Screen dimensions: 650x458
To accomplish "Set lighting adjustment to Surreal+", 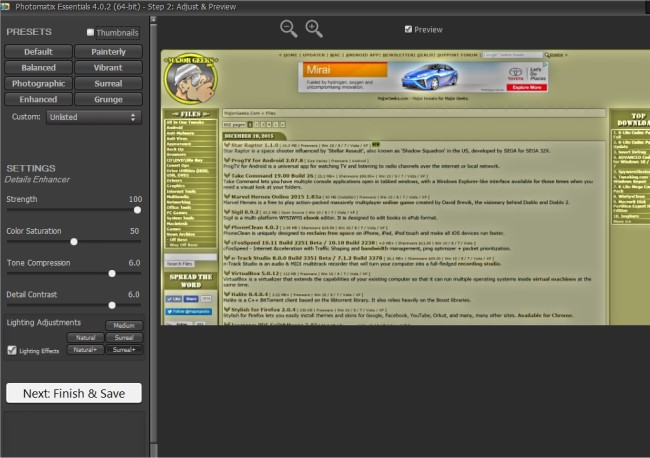I will [x=124, y=350].
